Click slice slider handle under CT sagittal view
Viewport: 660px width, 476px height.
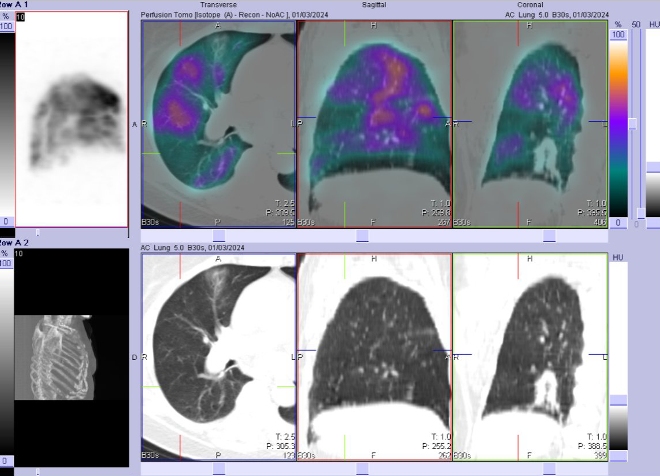362,469
